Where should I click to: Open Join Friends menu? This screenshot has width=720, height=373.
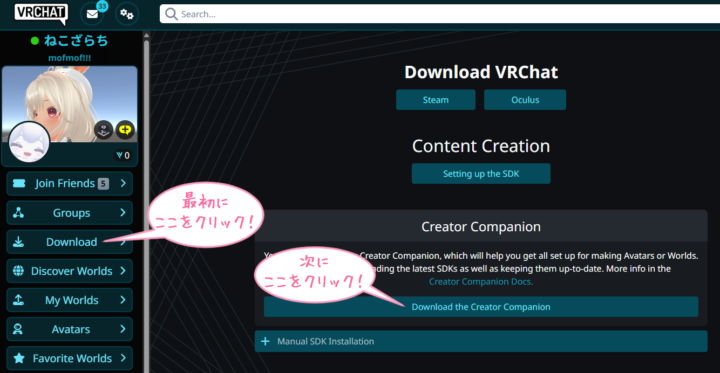pyautogui.click(x=69, y=184)
